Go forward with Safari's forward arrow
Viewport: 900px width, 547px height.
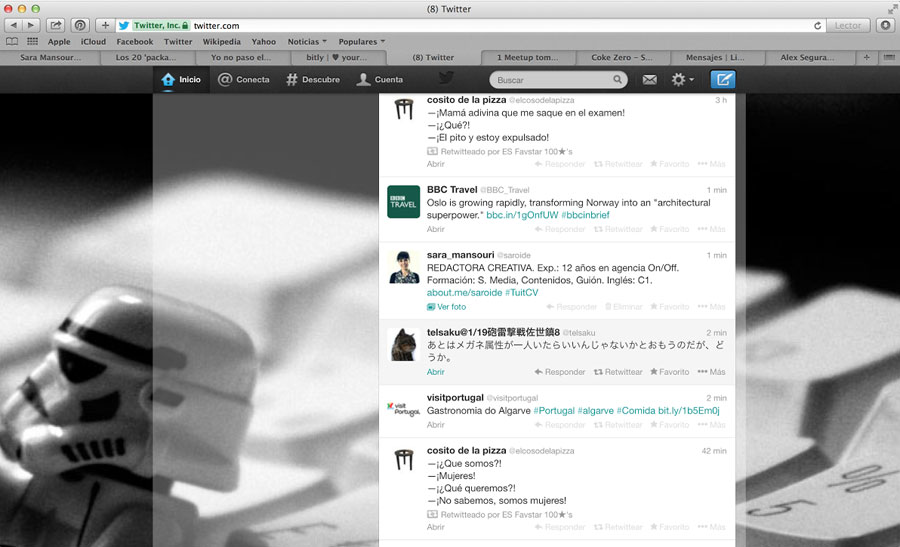32,25
